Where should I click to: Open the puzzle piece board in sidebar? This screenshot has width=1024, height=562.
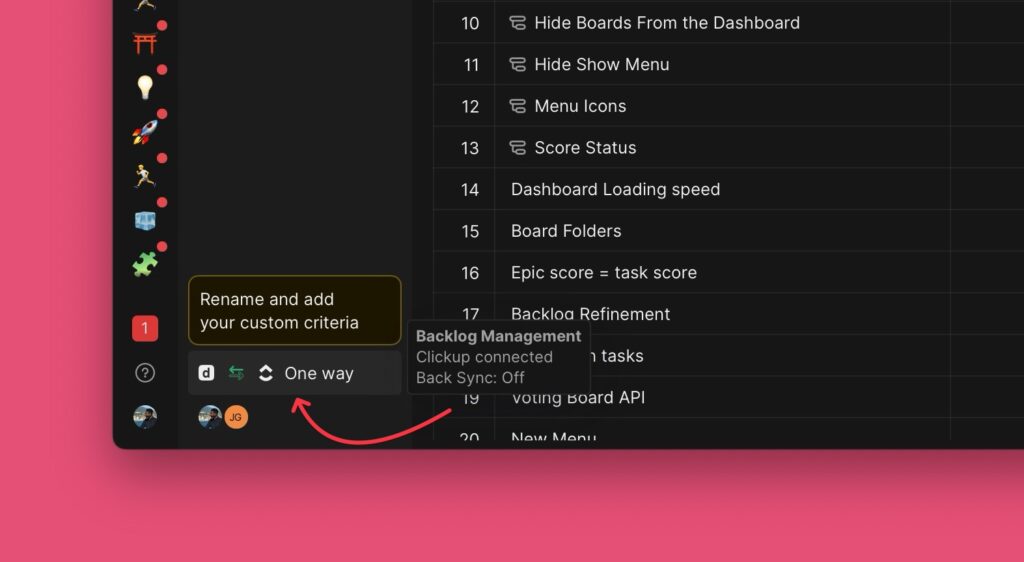click(145, 264)
